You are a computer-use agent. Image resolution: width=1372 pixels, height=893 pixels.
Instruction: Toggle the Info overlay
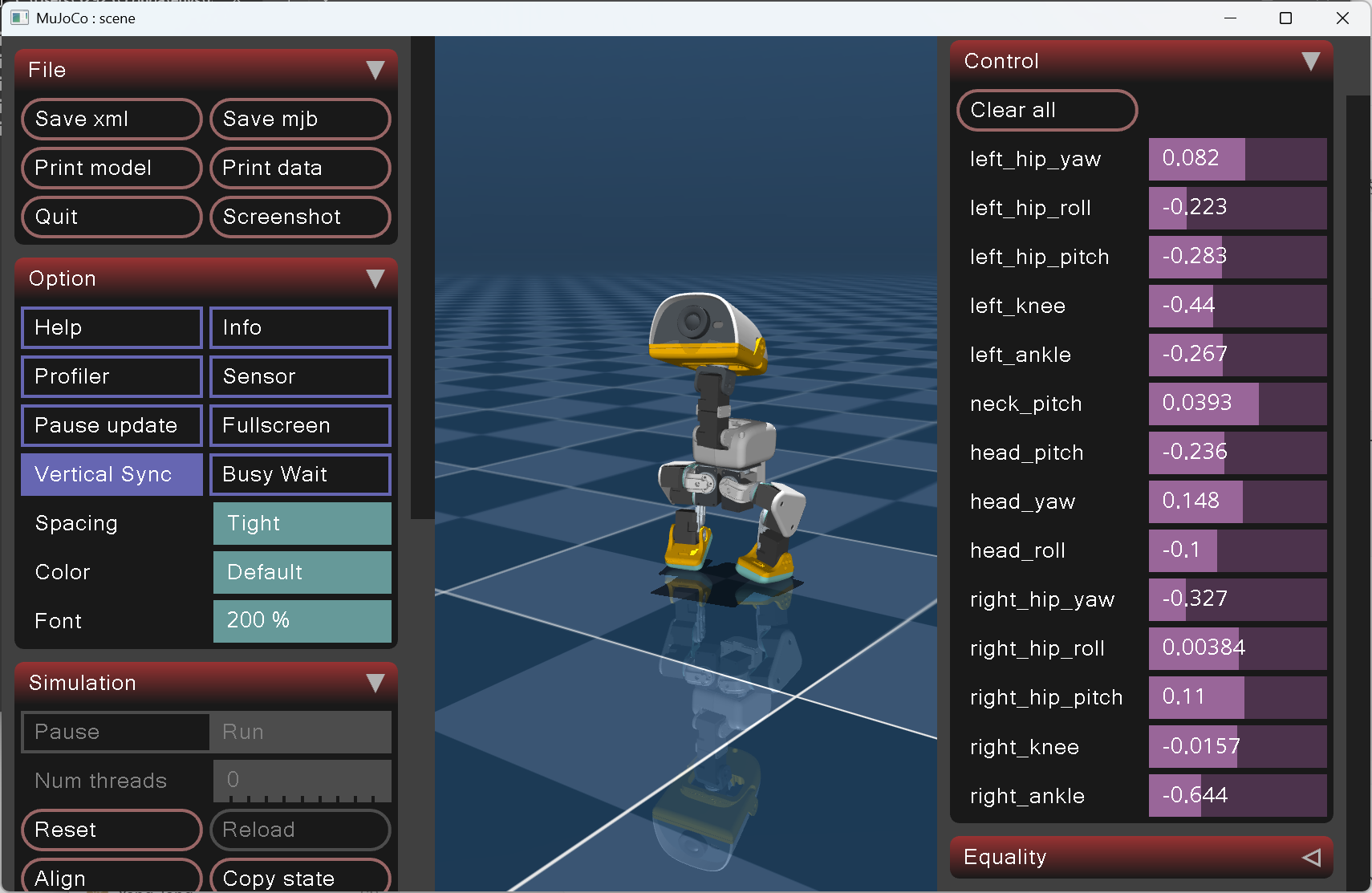(x=300, y=327)
